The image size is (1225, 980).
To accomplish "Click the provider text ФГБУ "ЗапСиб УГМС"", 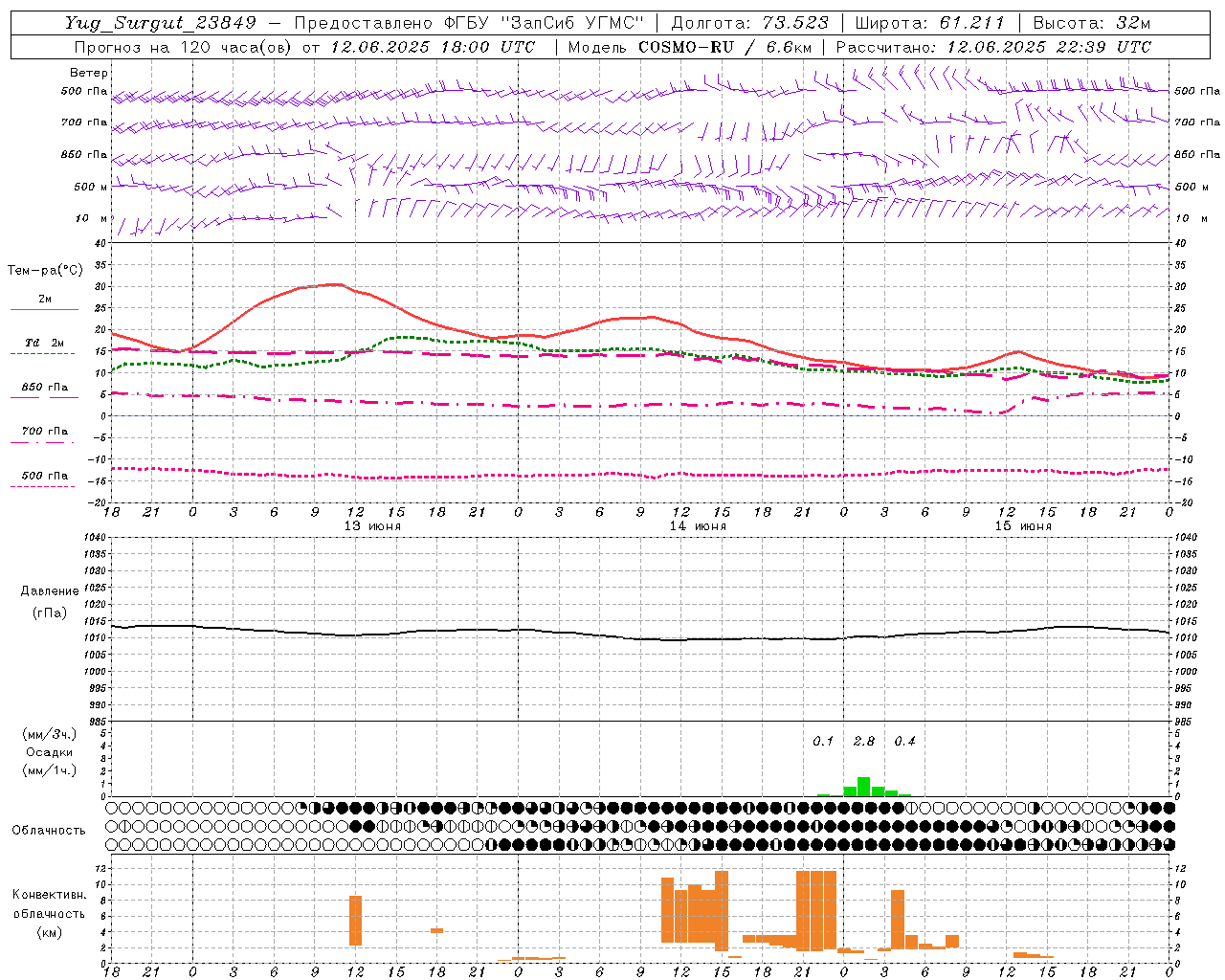I will (542, 23).
